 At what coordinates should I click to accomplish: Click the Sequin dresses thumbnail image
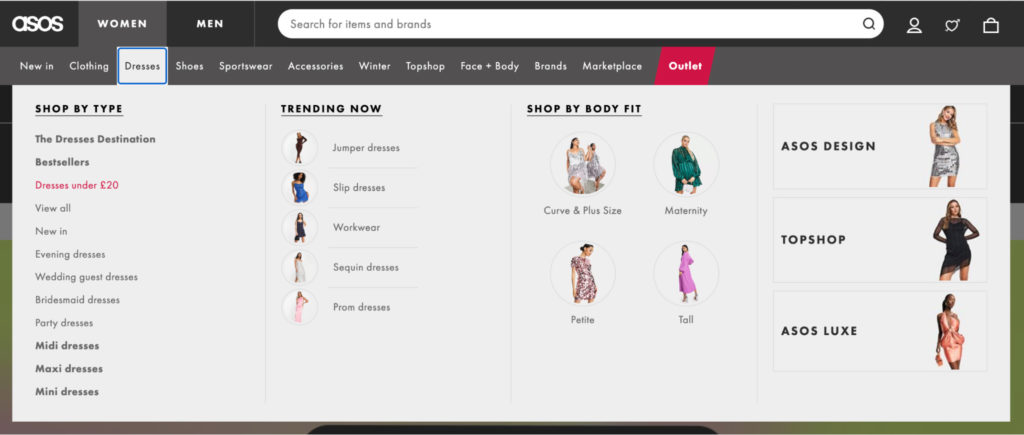tap(300, 267)
